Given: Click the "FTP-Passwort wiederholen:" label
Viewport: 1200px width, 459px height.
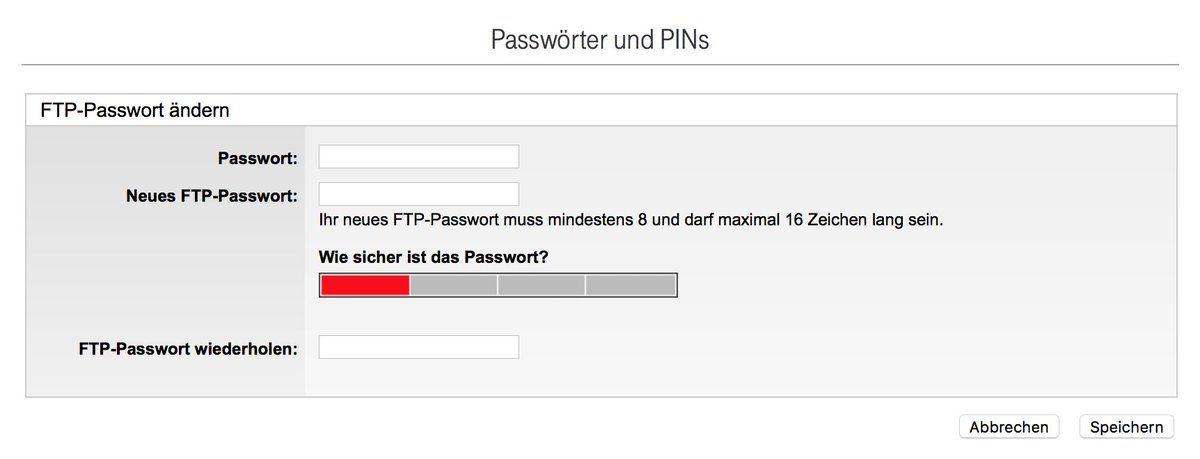Looking at the screenshot, I should click(x=188, y=349).
